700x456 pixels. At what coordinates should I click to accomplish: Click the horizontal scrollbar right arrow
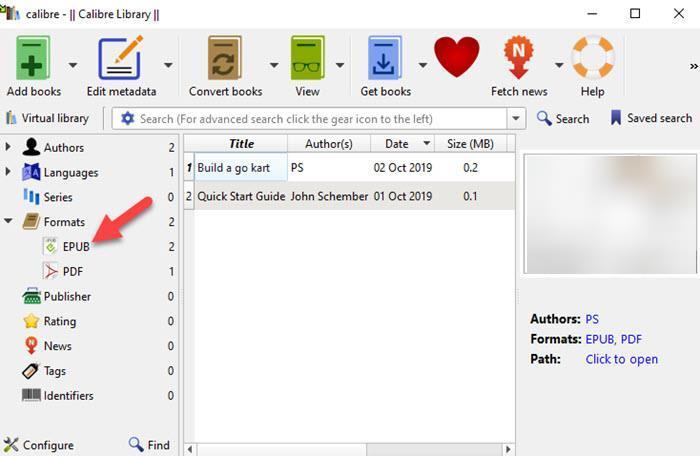pyautogui.click(x=508, y=449)
